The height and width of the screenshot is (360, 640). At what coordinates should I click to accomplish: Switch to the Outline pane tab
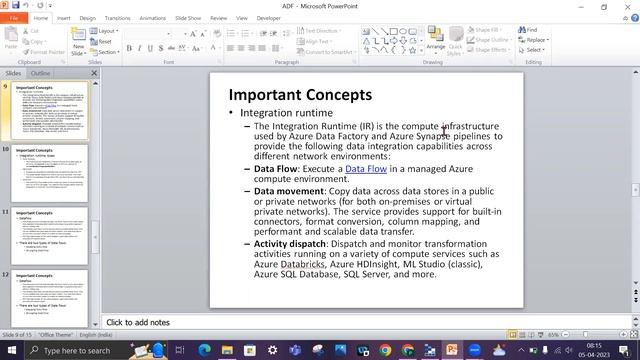pos(40,73)
